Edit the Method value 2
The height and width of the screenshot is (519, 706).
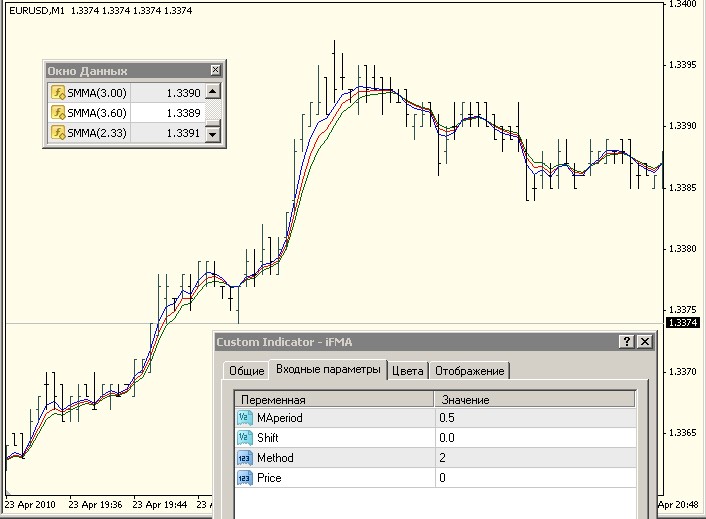pos(535,457)
